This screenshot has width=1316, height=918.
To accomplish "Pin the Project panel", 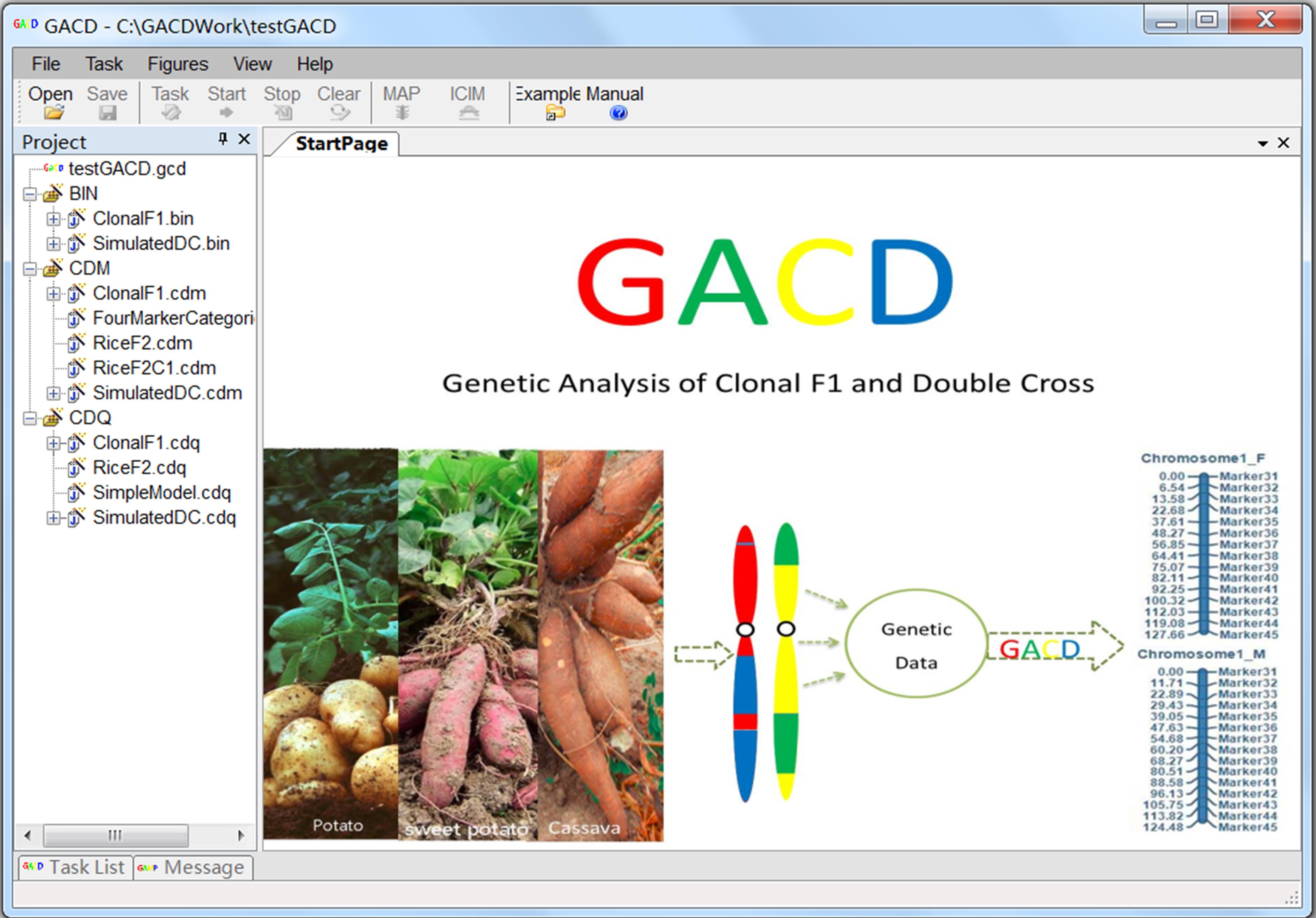I will click(x=223, y=139).
